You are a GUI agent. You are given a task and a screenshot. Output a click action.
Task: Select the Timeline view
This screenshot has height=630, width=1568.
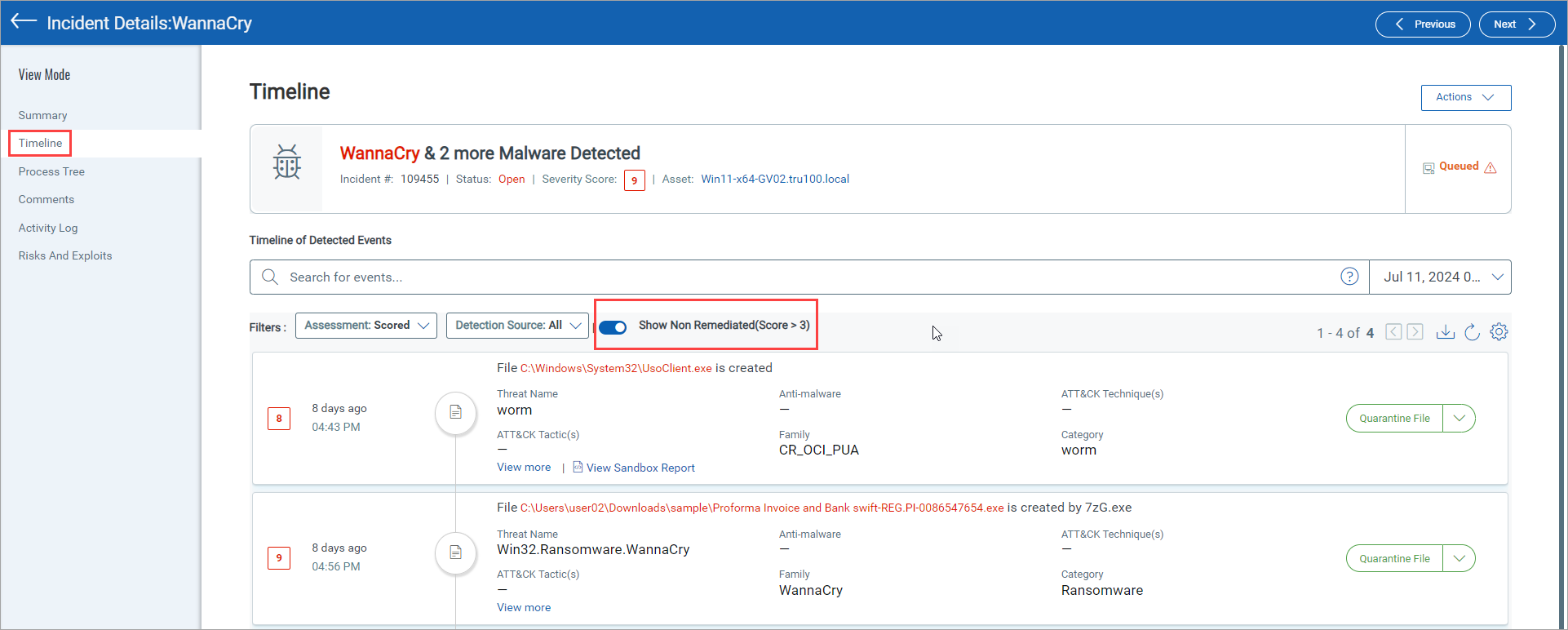click(x=40, y=143)
